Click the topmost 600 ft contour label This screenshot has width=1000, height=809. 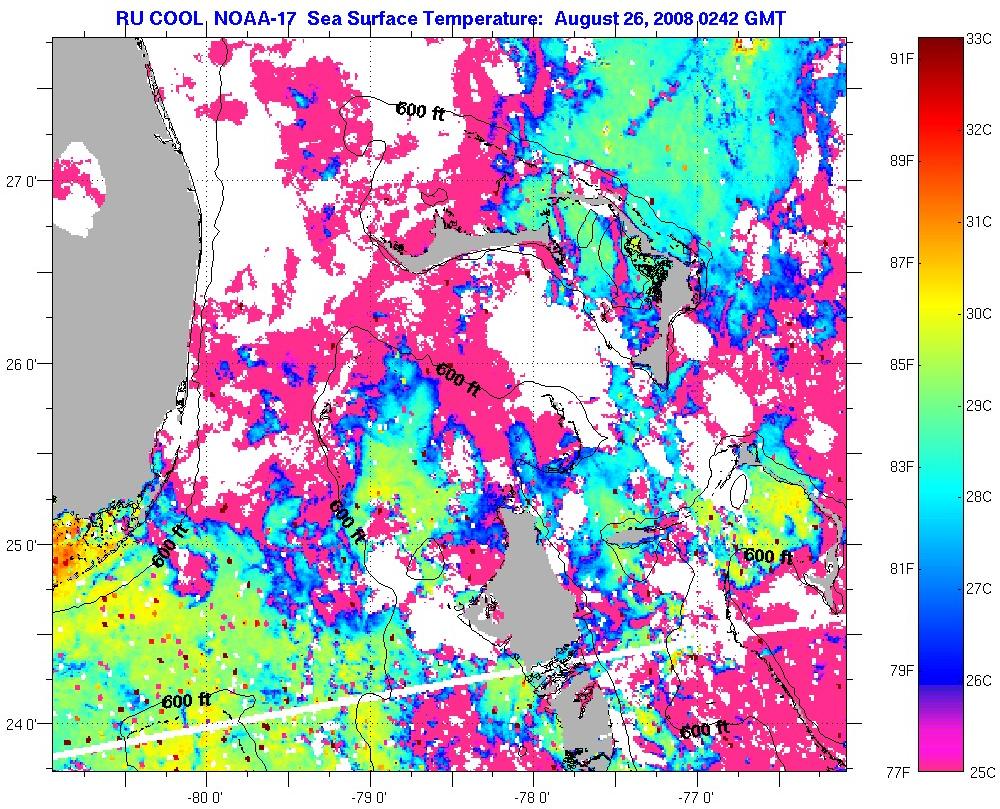pos(419,111)
